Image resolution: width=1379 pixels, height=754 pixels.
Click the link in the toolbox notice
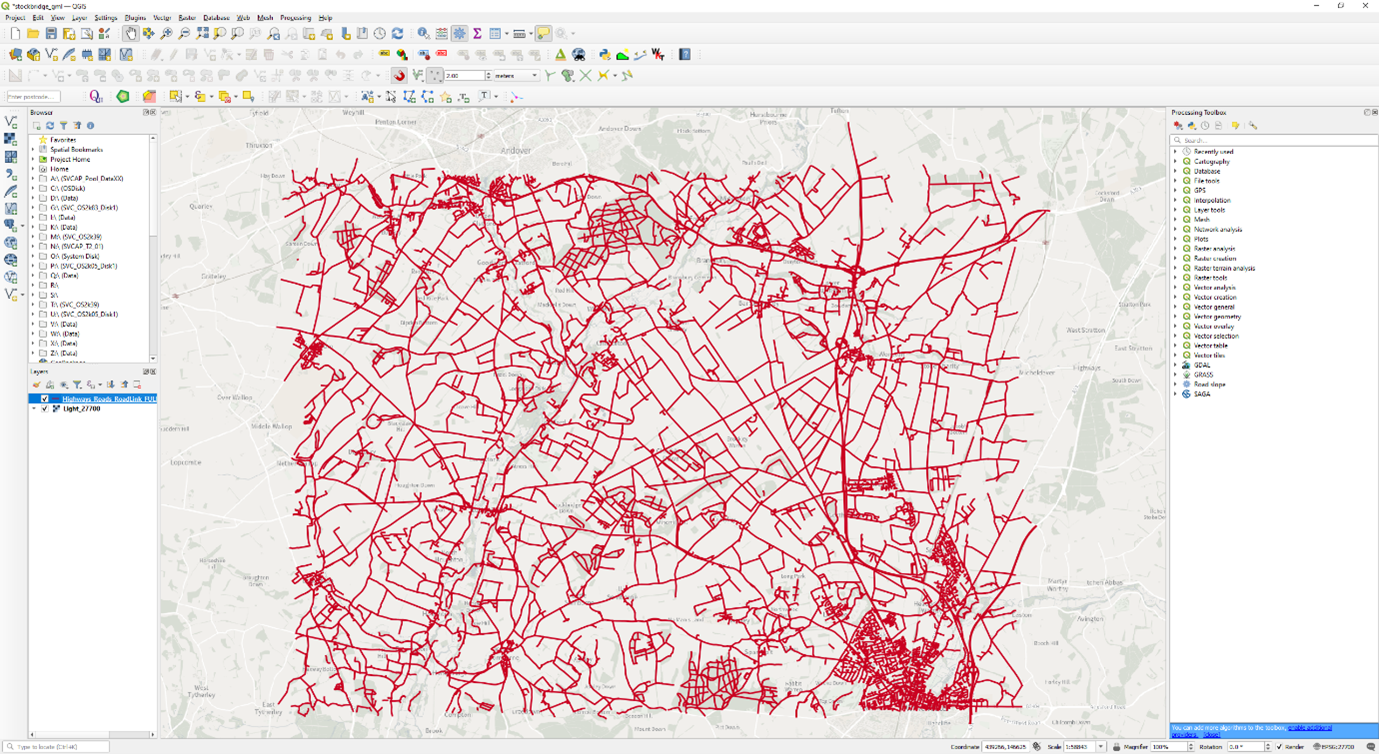[x=1309, y=728]
